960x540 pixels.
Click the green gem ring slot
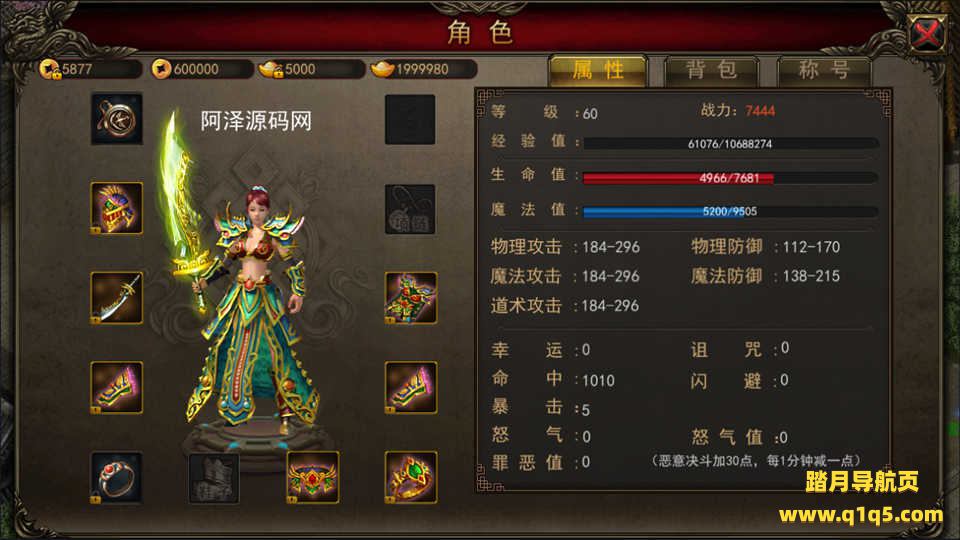click(410, 478)
